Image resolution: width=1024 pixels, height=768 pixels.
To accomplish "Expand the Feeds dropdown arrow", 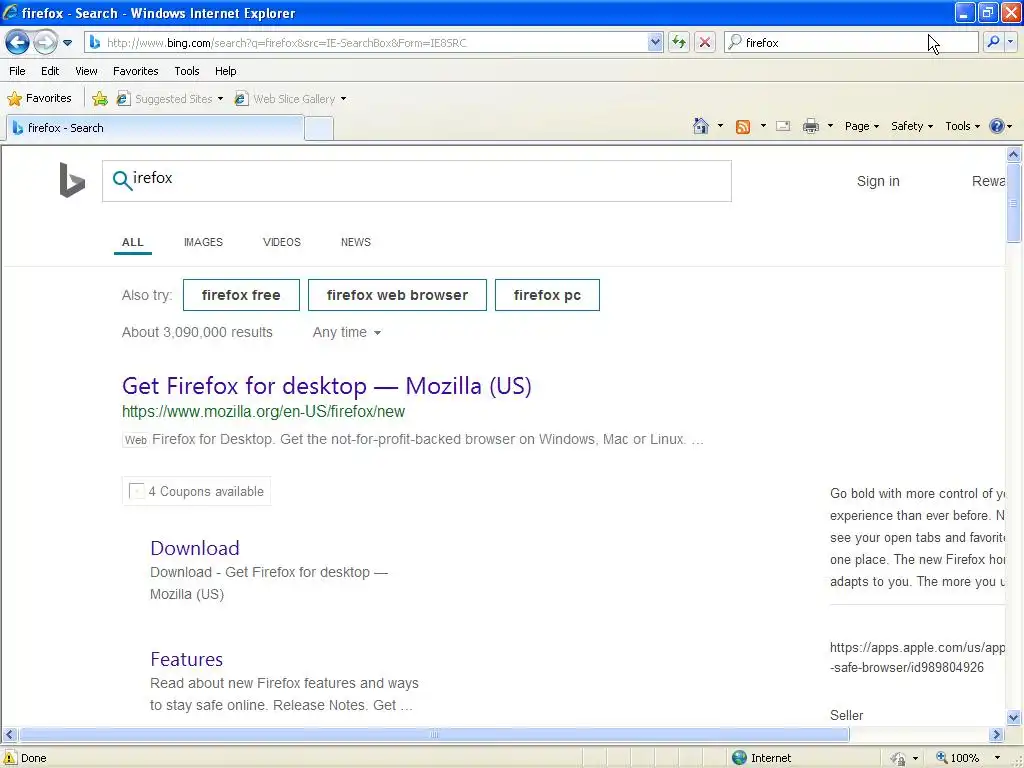I will pyautogui.click(x=763, y=126).
